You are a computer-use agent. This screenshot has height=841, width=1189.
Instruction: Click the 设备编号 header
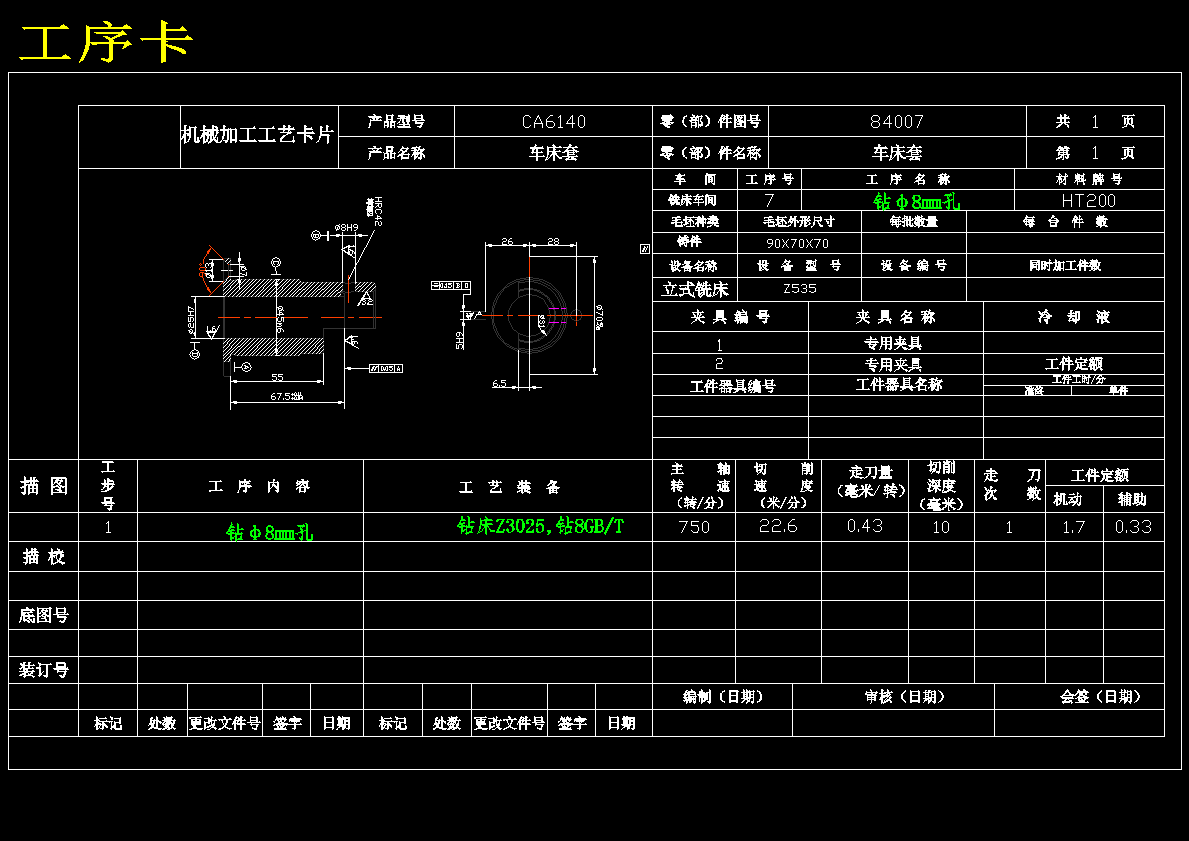[914, 265]
